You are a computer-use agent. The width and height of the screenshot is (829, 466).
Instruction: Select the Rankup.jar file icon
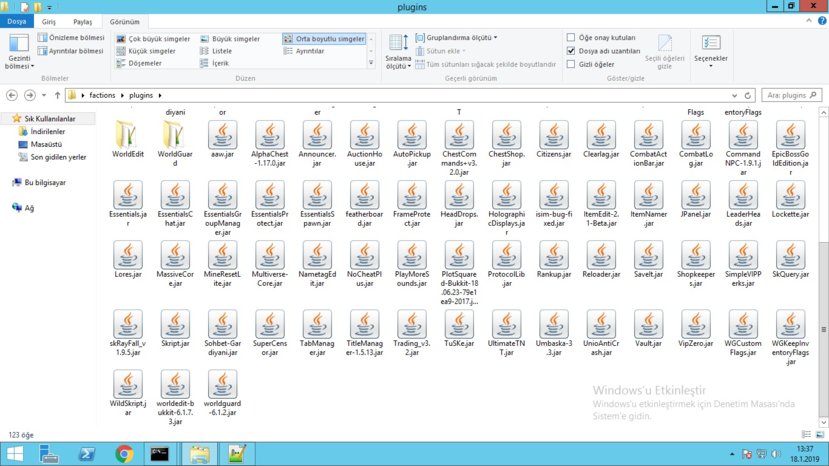pyautogui.click(x=554, y=255)
